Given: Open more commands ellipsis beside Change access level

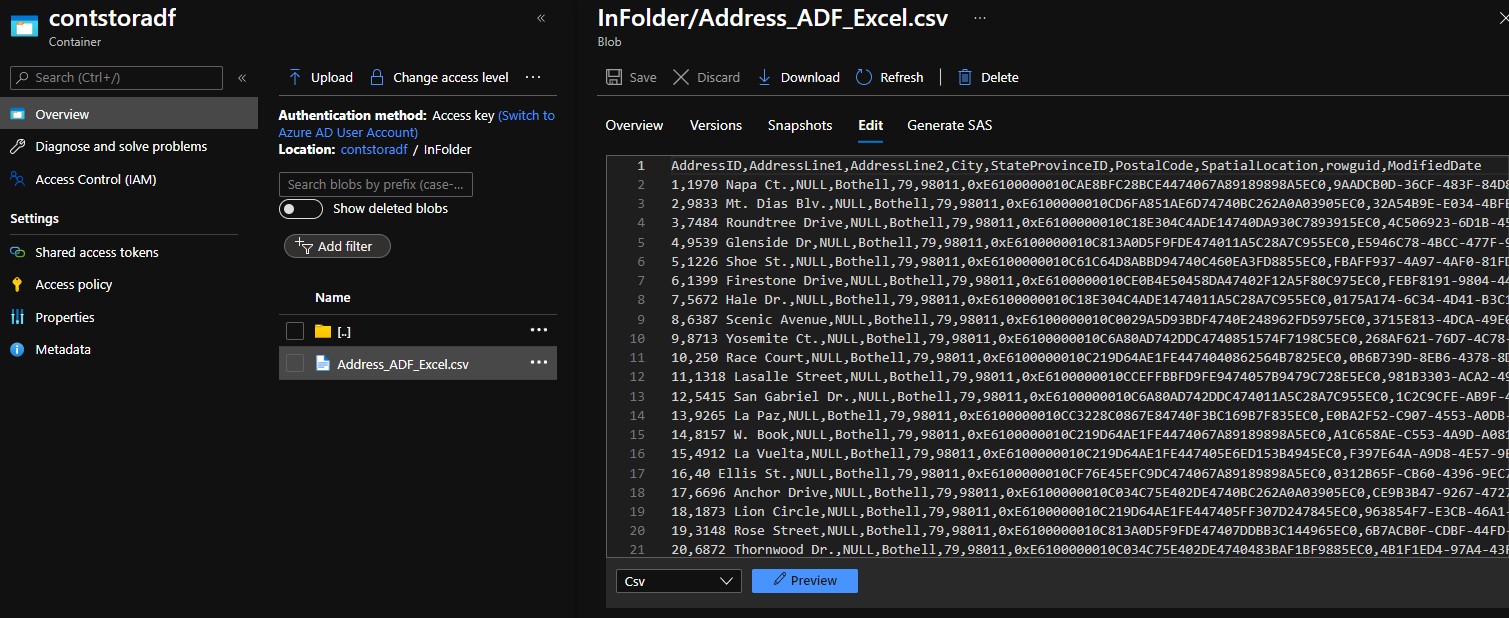Looking at the screenshot, I should (x=533, y=77).
